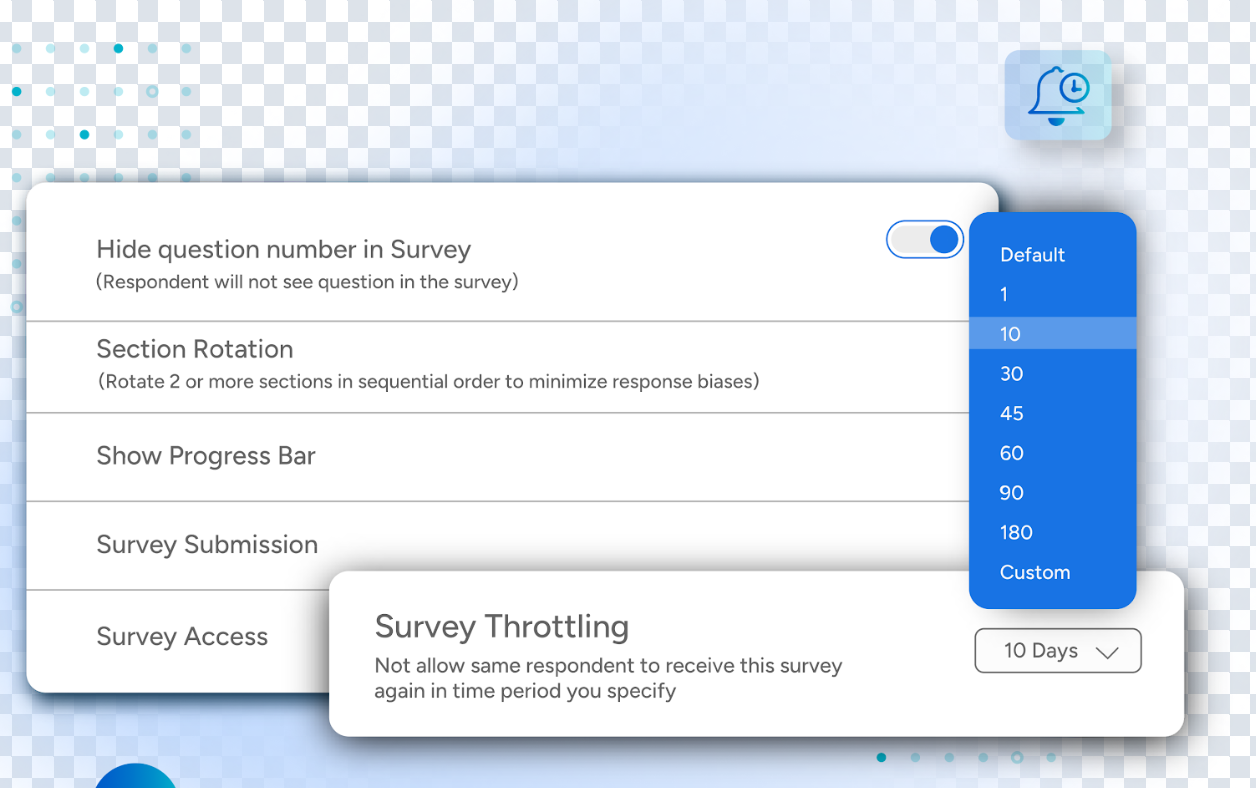
Task: Click the Survey Access setting
Action: pyautogui.click(x=182, y=636)
